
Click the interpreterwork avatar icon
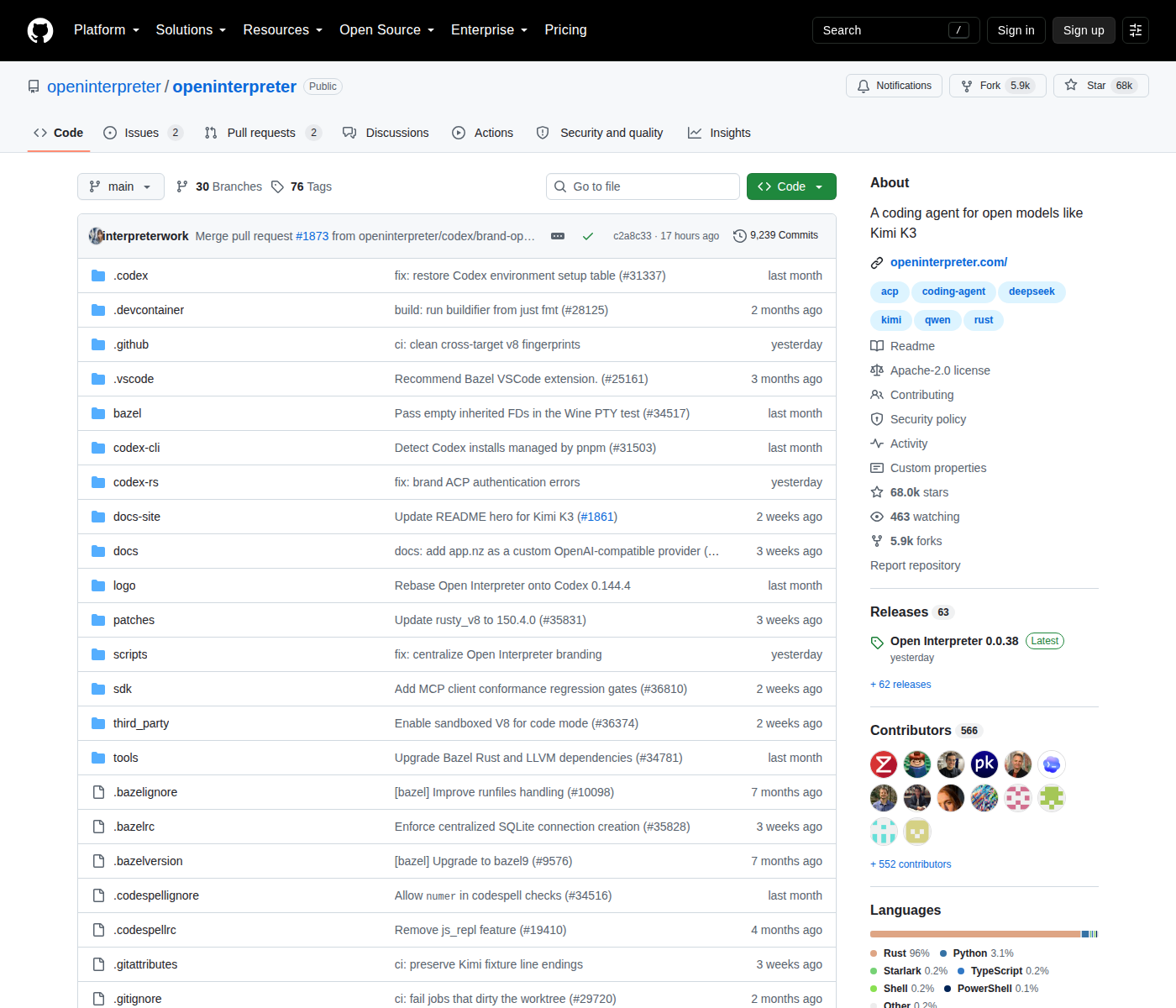click(x=96, y=236)
